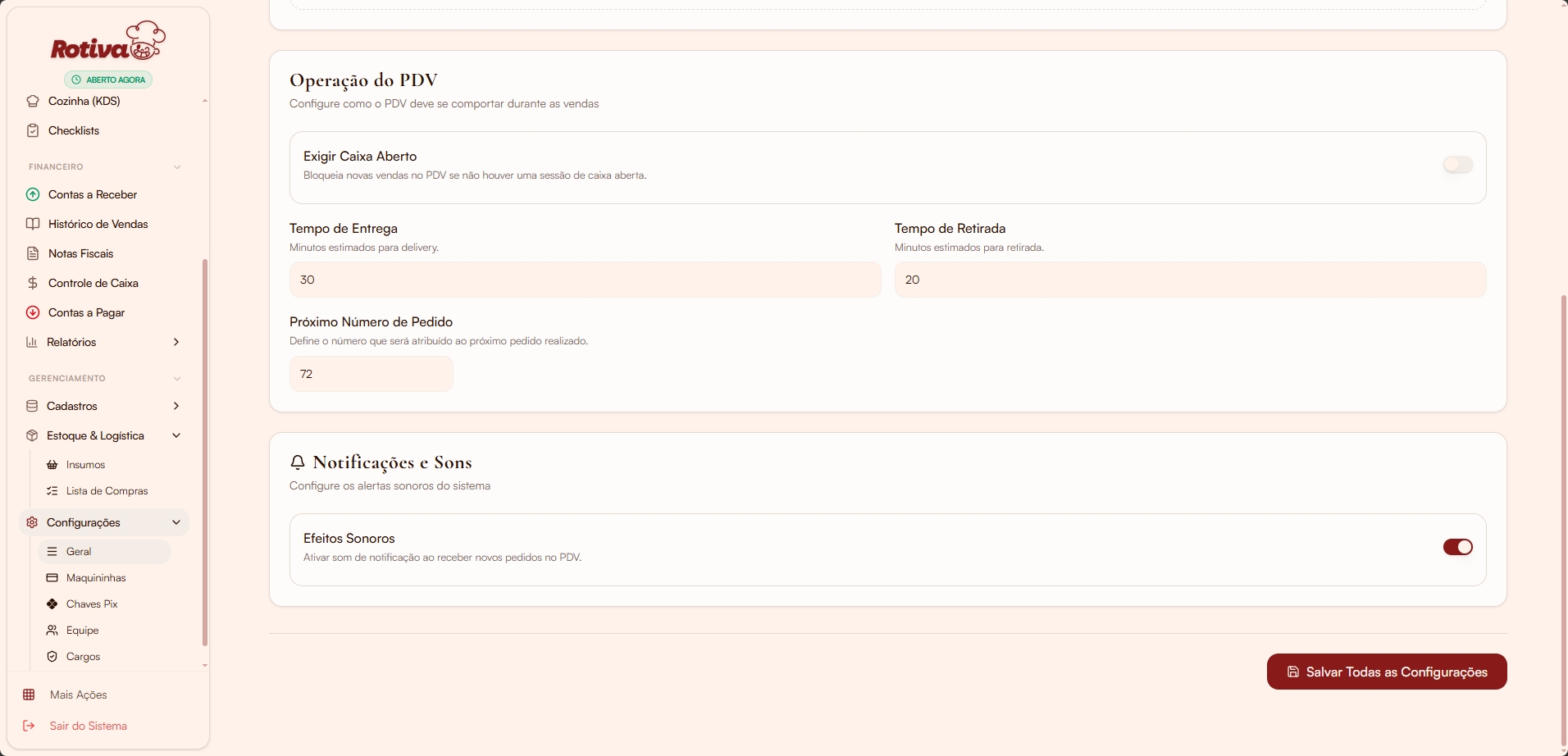Click the Equipe people icon
Image resolution: width=1568 pixels, height=756 pixels.
(x=52, y=631)
